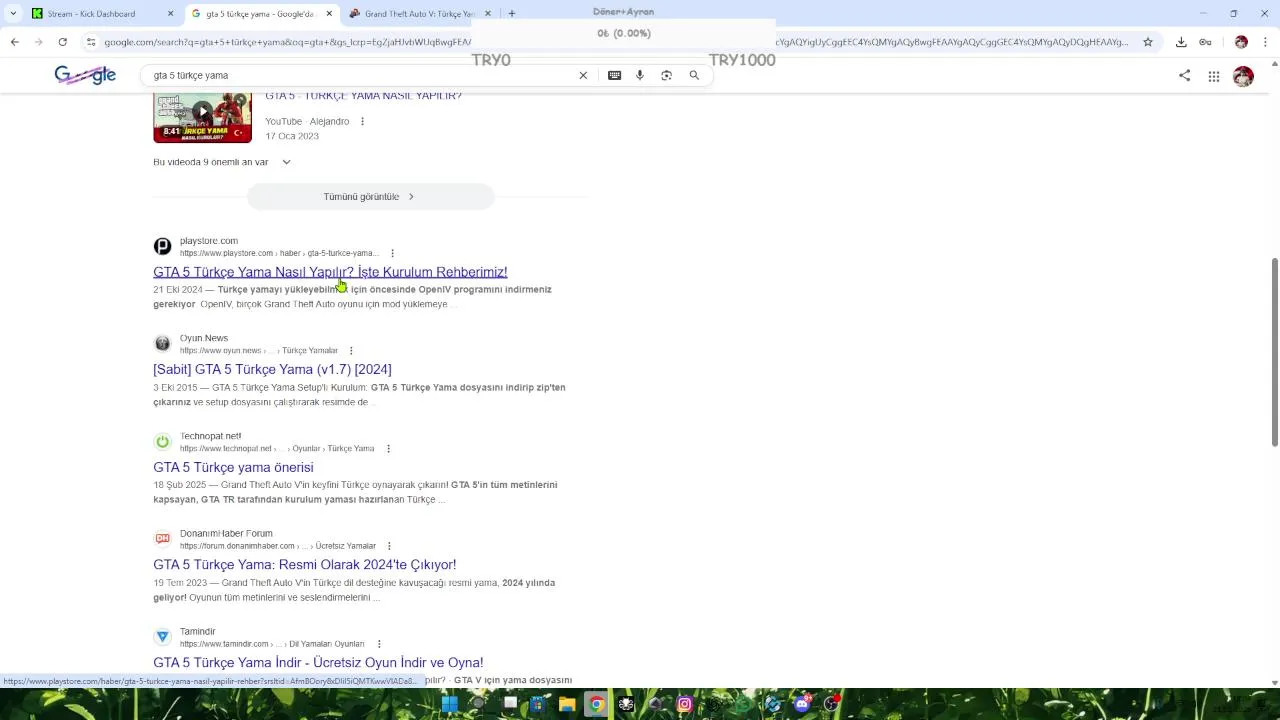The height and width of the screenshot is (720, 1280).
Task: Open more options for Technopat.net result
Action: (x=388, y=448)
